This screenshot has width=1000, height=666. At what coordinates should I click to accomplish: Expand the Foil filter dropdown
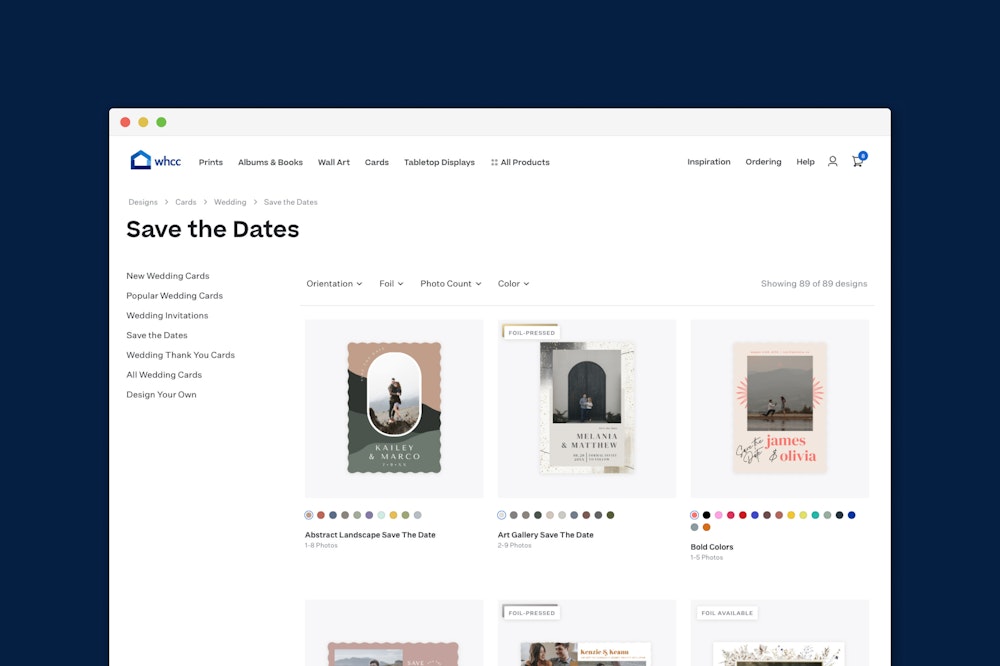(391, 283)
